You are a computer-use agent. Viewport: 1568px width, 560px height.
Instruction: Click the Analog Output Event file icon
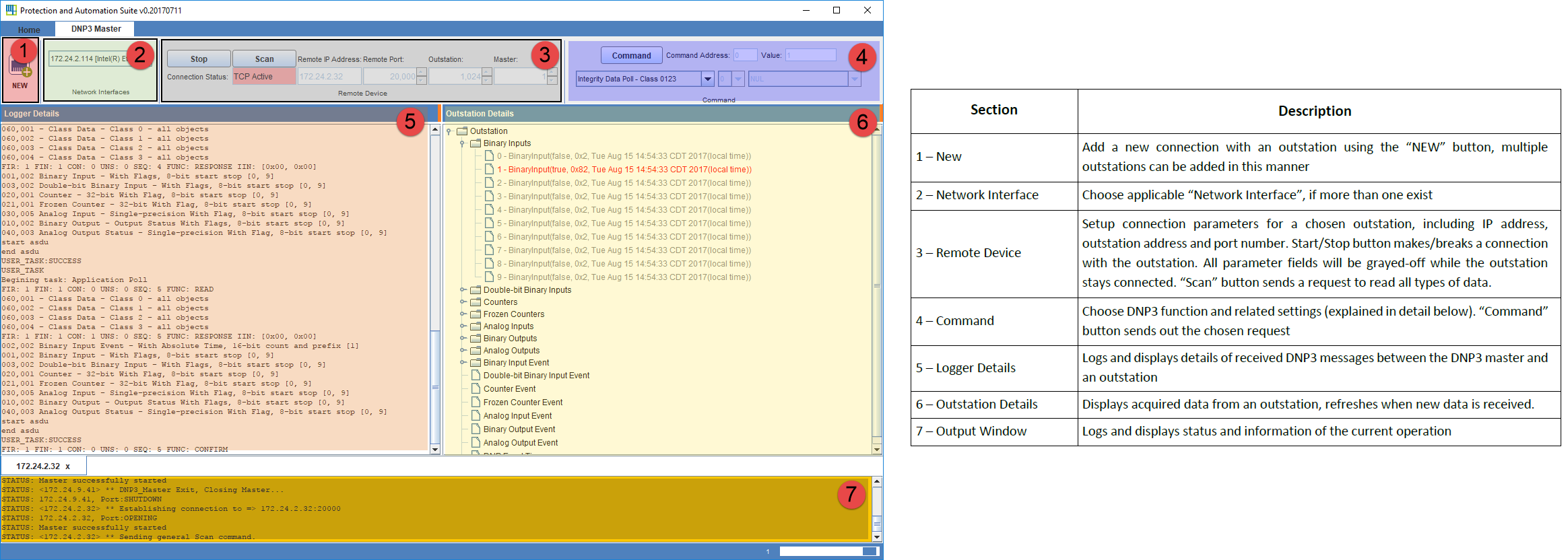tap(476, 443)
